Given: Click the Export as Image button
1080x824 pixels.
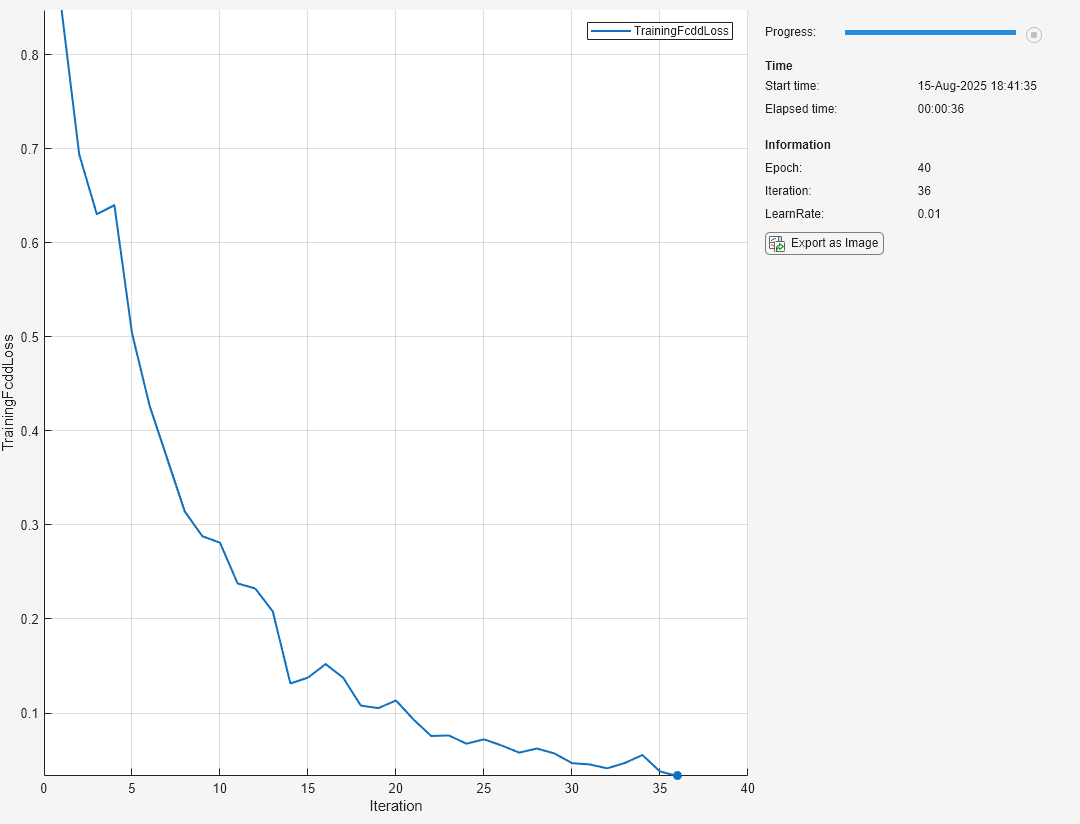Looking at the screenshot, I should (x=824, y=243).
